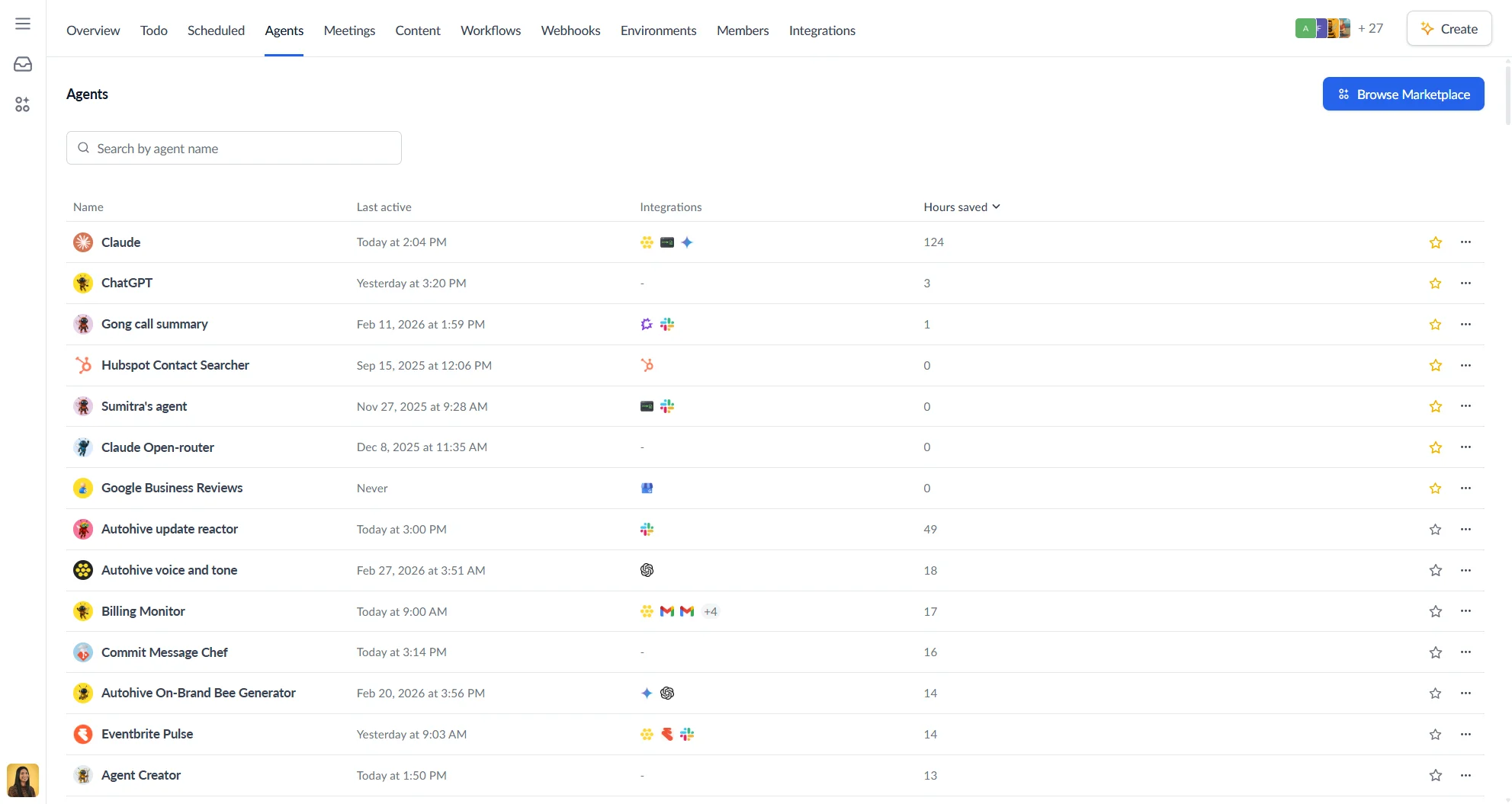Expand the +4 integrations badge on Billing Monitor
This screenshot has height=804, width=1512.
tap(710, 611)
